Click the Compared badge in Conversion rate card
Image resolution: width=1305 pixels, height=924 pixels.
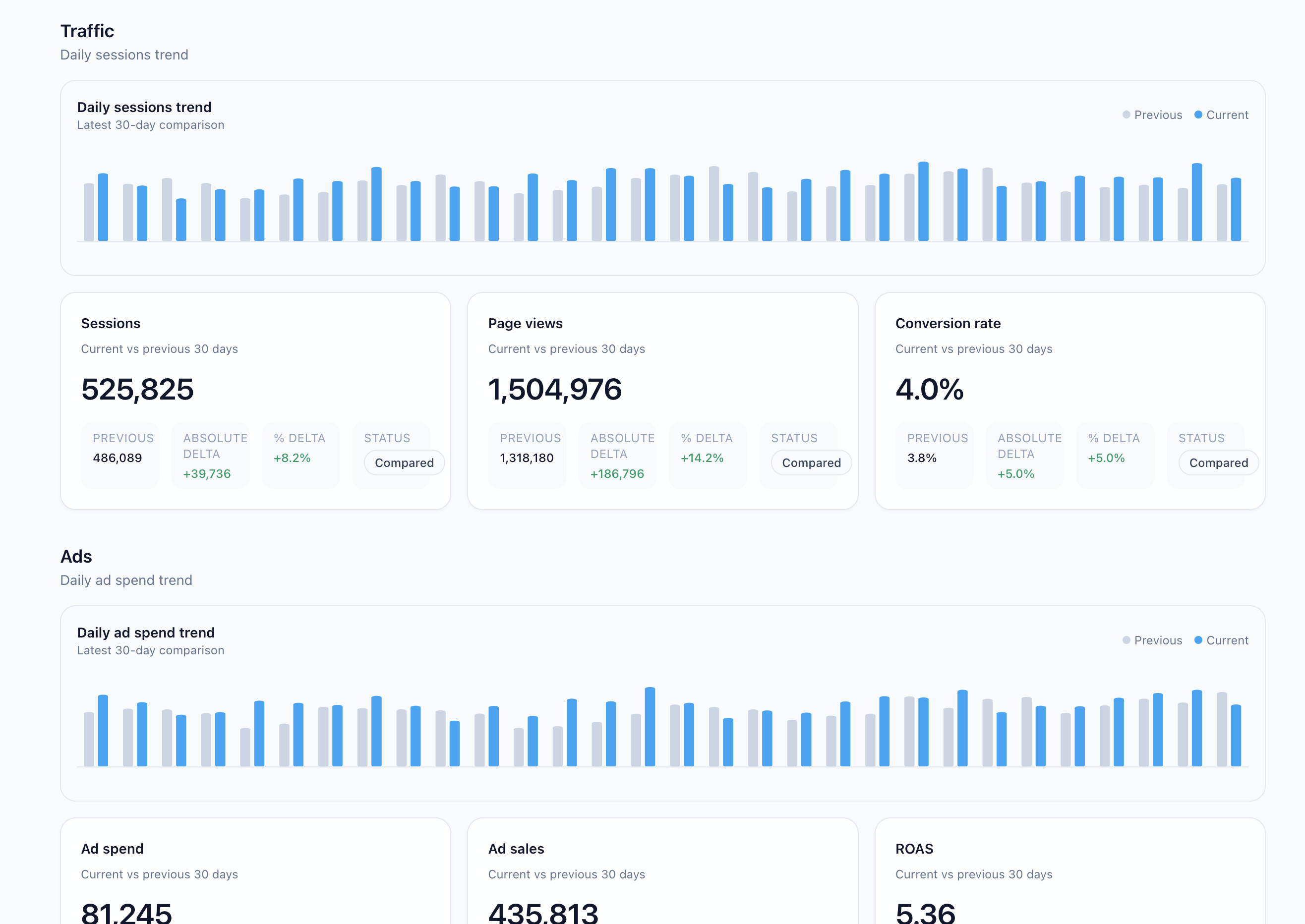[x=1219, y=462]
